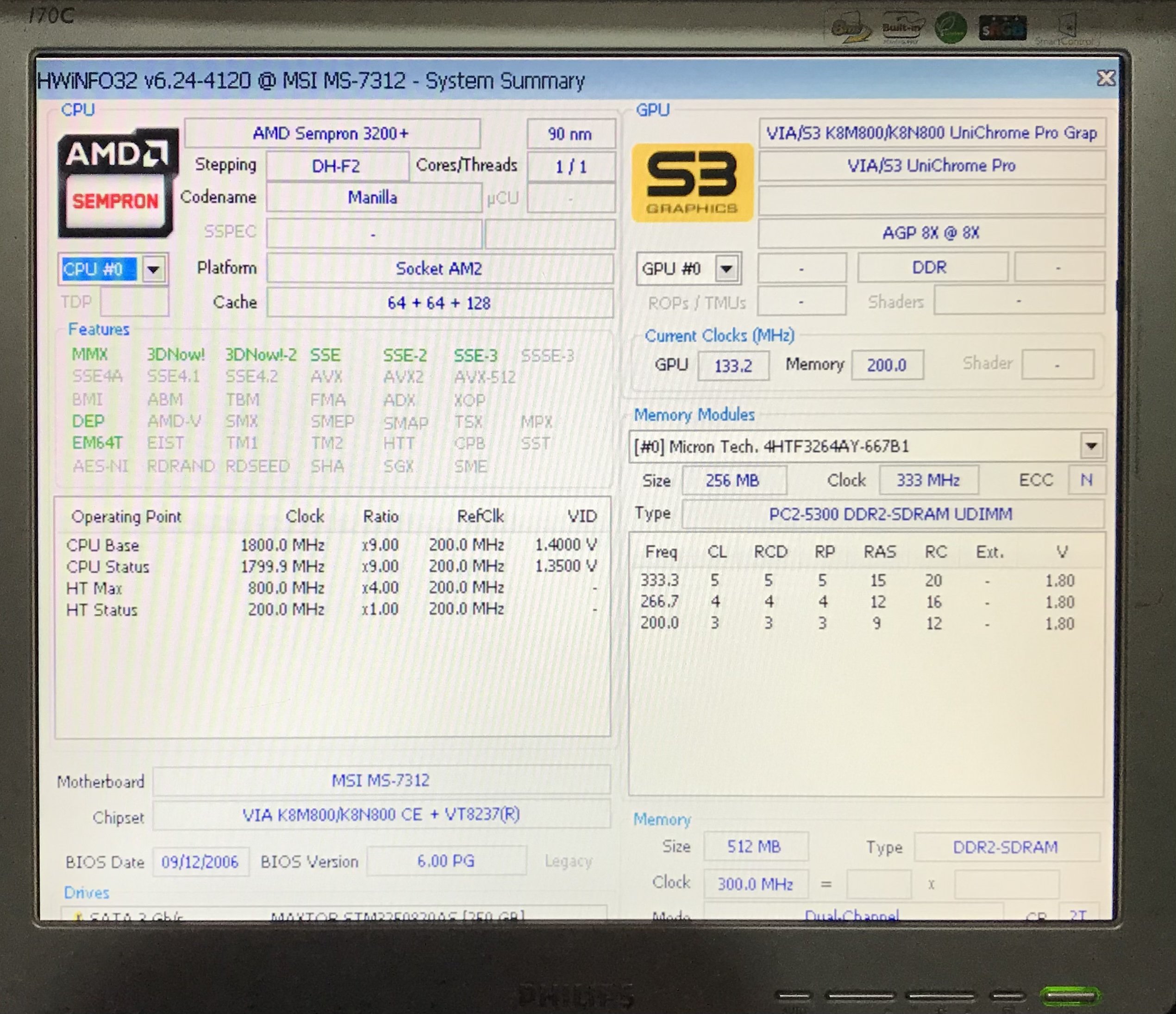Click the MSI MS-7312 motherboard field
Screen dimensions: 1176x1014
(381, 780)
